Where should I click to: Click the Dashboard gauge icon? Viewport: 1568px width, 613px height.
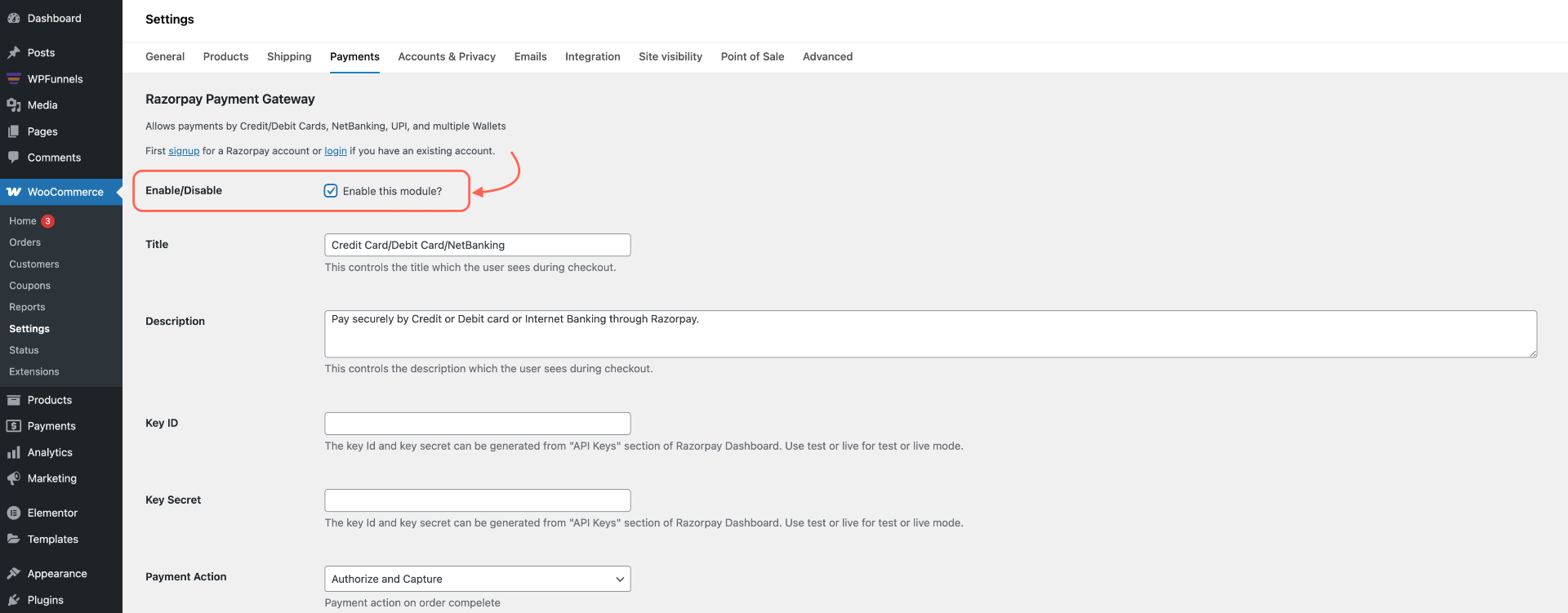click(x=14, y=18)
